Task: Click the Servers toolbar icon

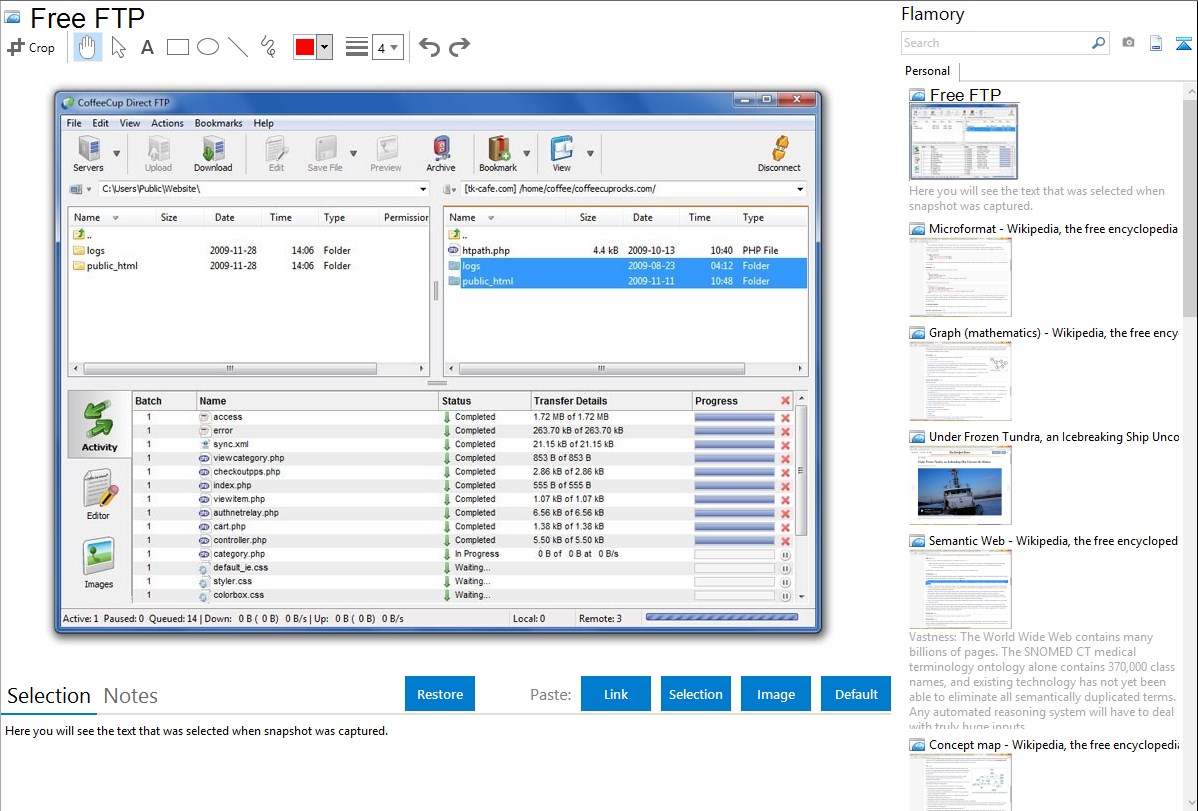Action: pyautogui.click(x=89, y=154)
